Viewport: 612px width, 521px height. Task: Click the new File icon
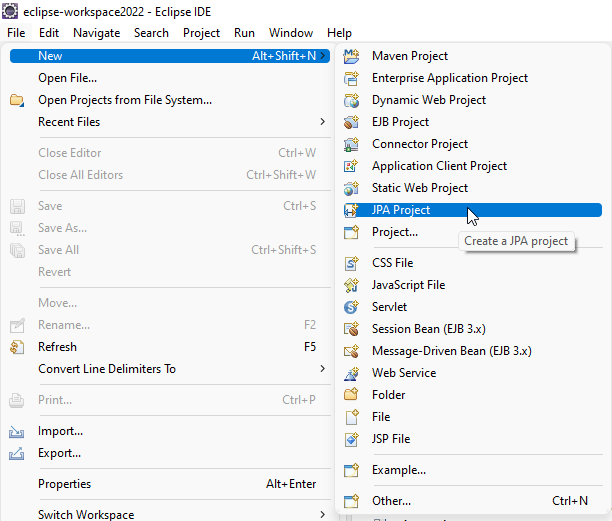pyautogui.click(x=351, y=417)
